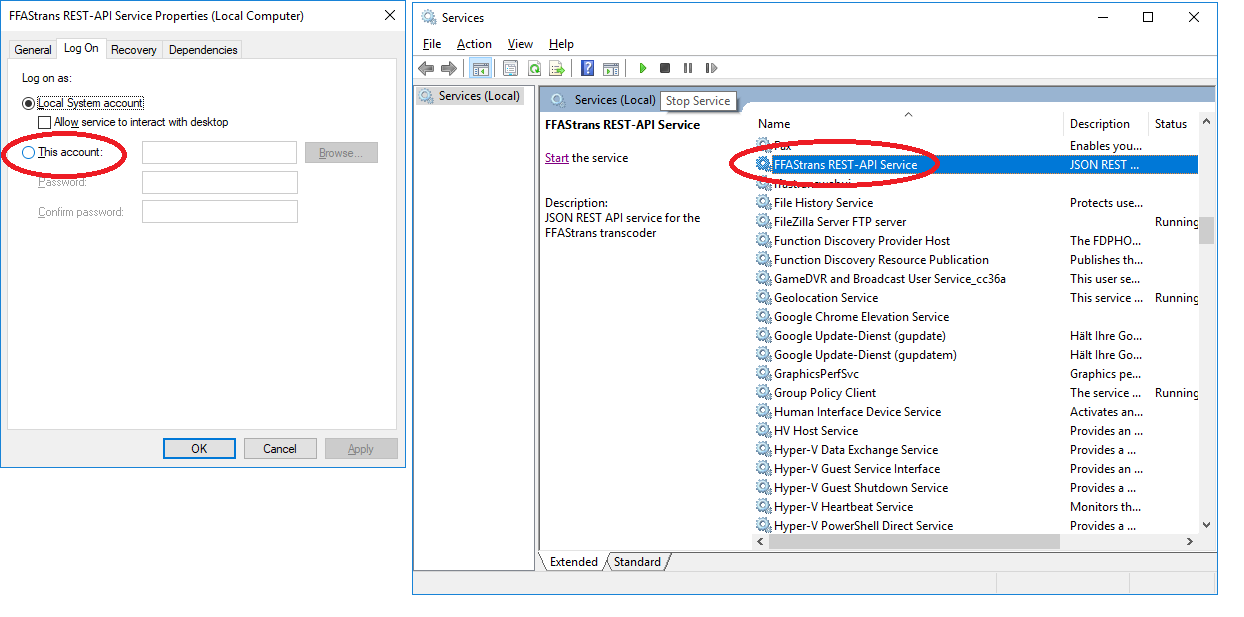Click the Confirm password input field

[220, 211]
